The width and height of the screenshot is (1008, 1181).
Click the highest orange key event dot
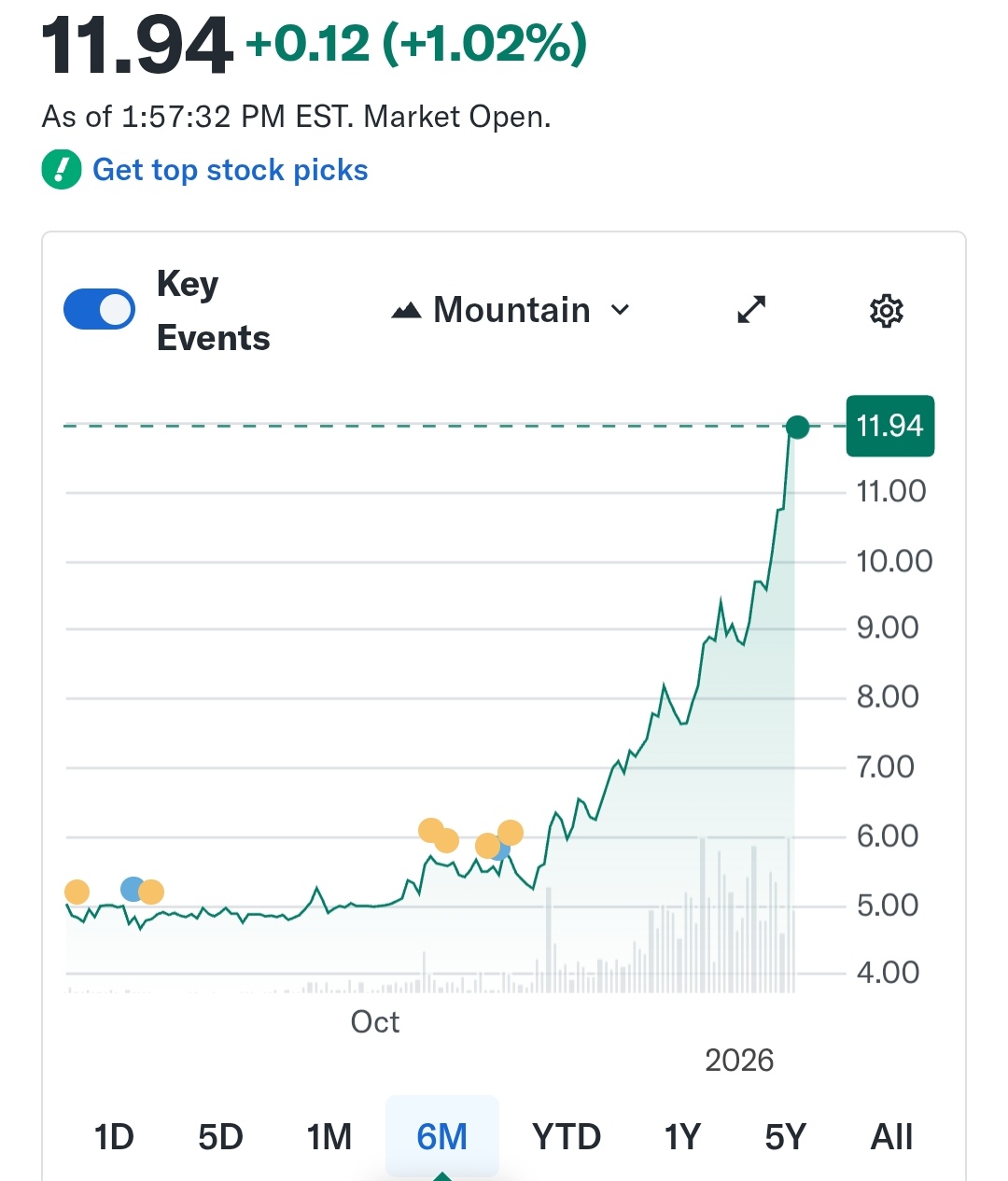(x=430, y=830)
